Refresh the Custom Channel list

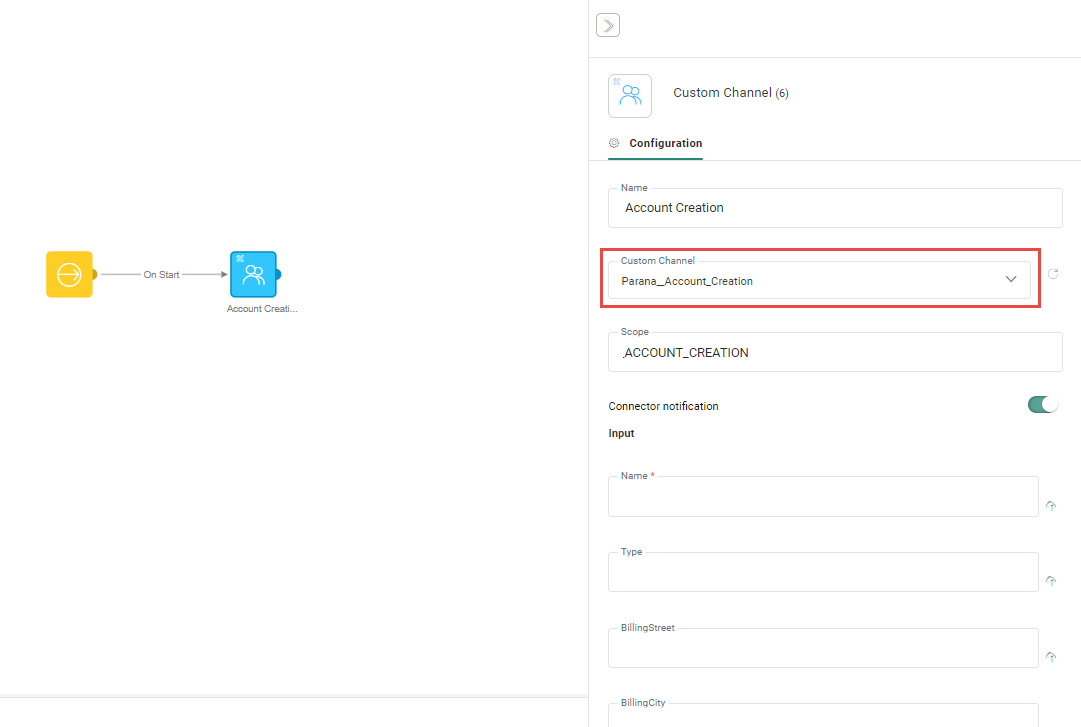point(1053,274)
